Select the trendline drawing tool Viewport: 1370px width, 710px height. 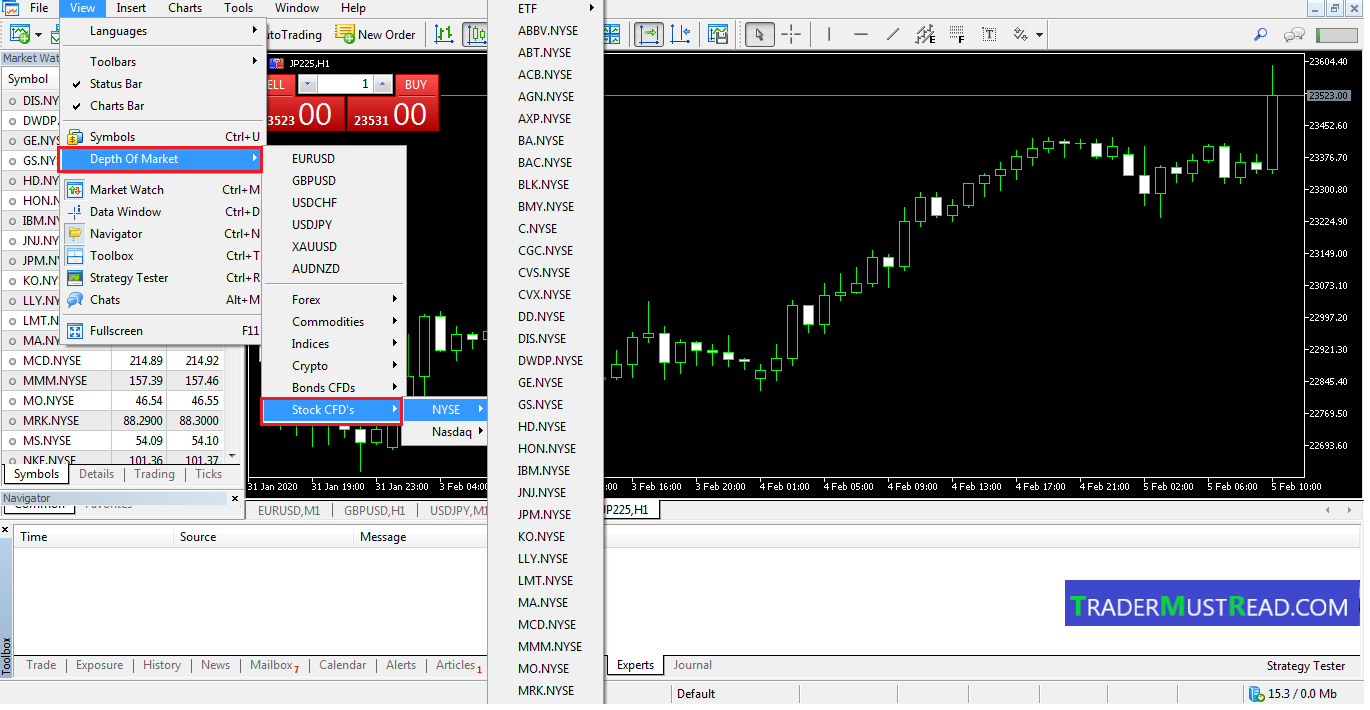892,35
